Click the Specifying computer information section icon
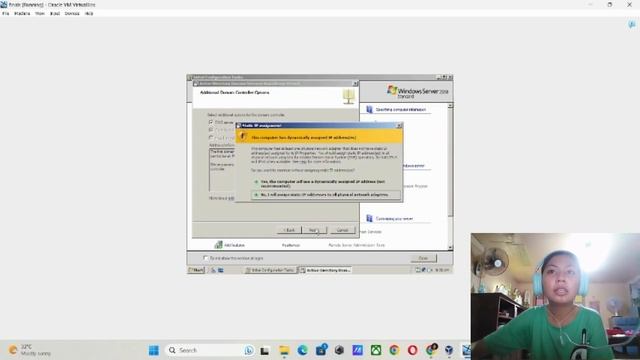The height and width of the screenshot is (360, 640). pyautogui.click(x=369, y=109)
